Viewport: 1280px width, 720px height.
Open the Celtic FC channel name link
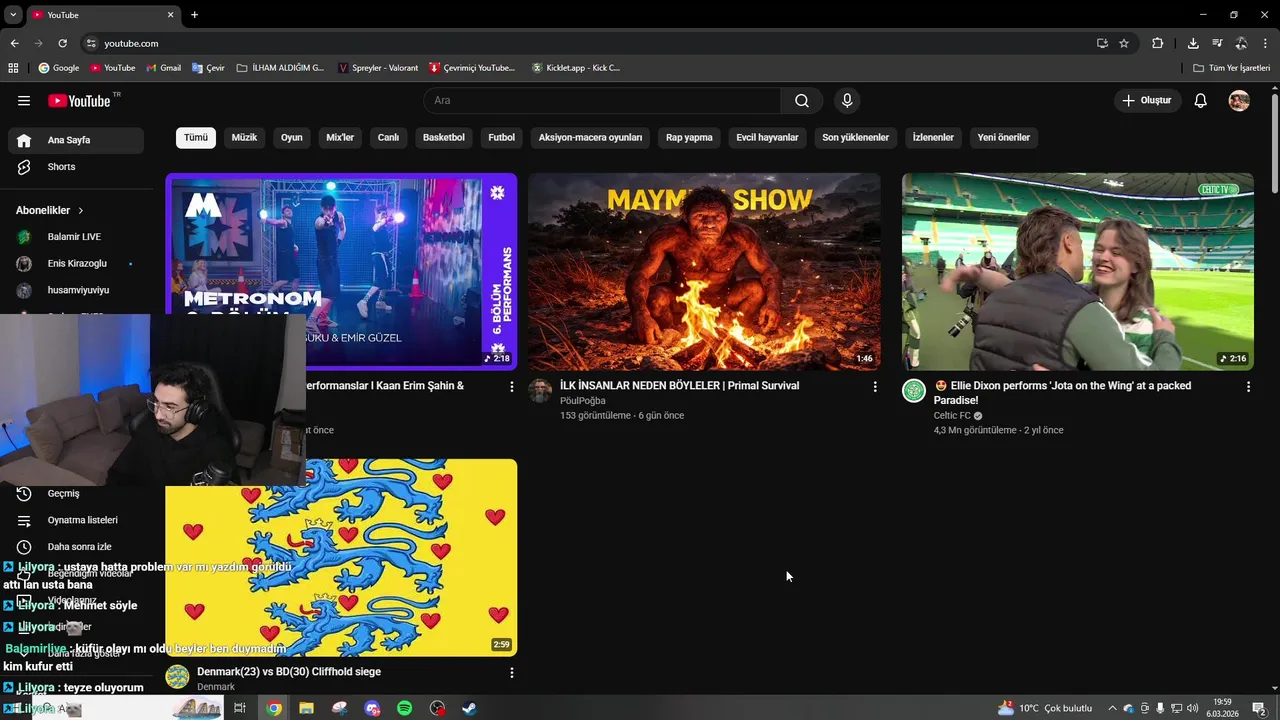pos(952,416)
